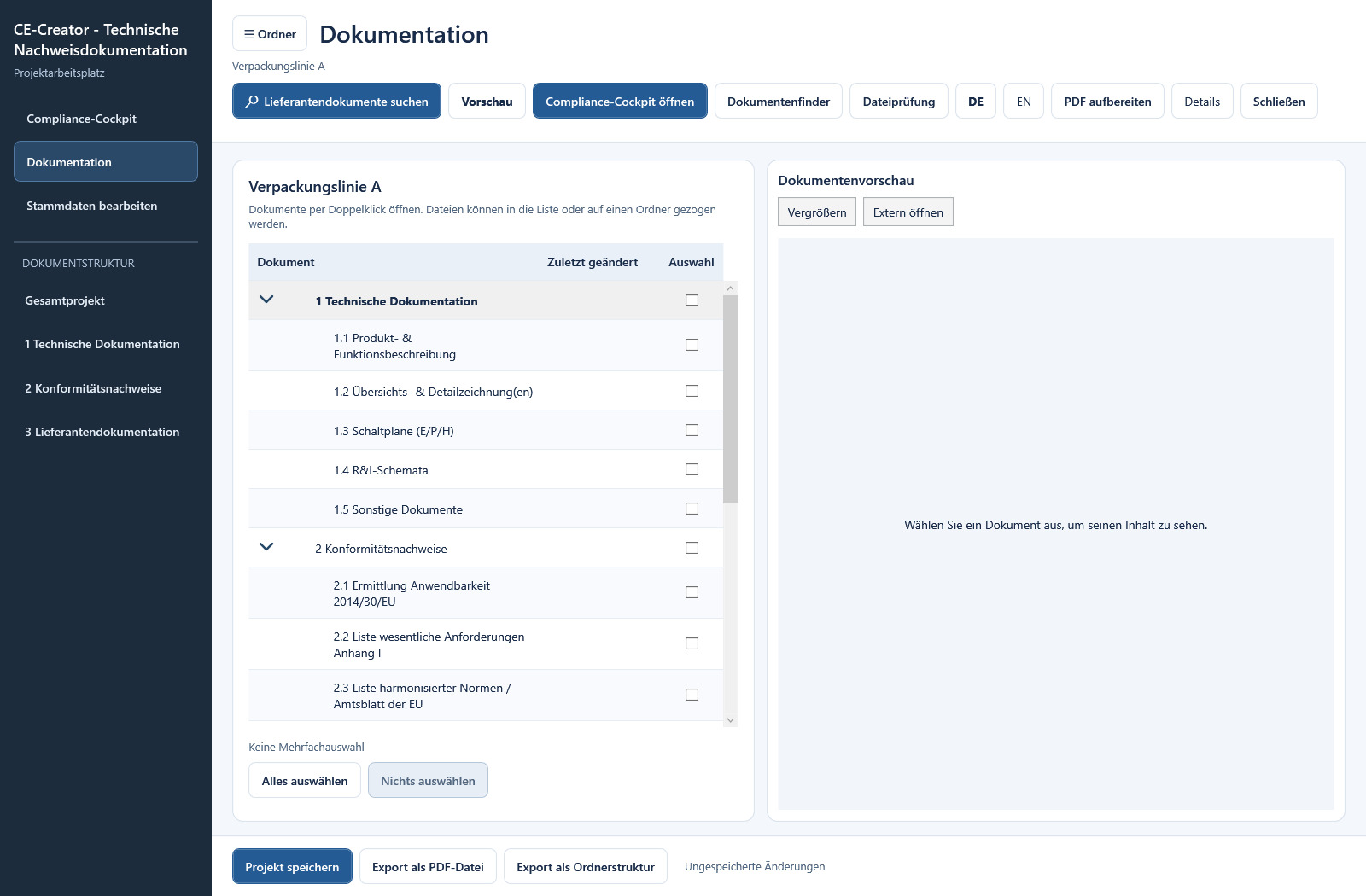Switch language to EN

tap(1024, 102)
